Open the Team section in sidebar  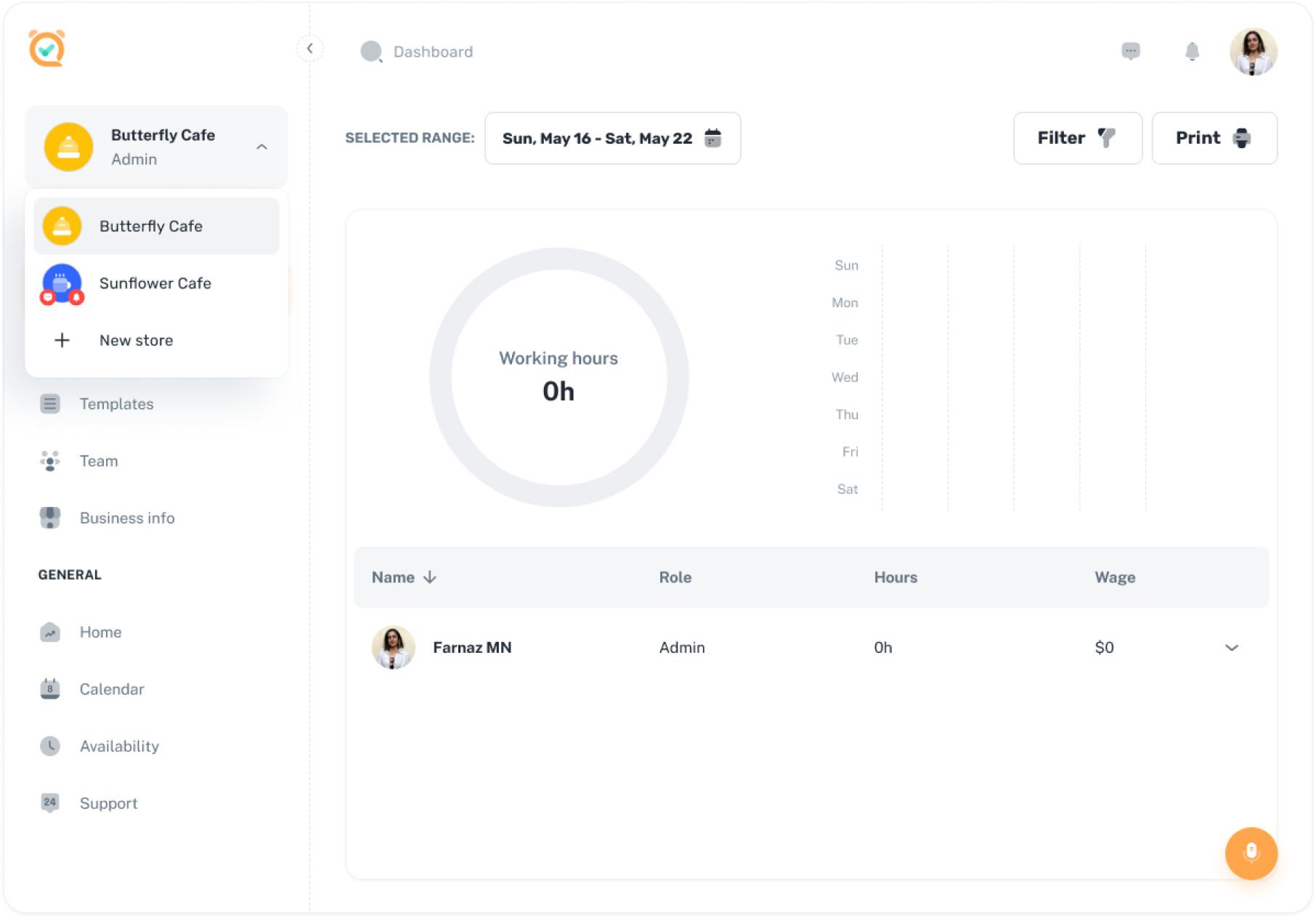pos(97,460)
